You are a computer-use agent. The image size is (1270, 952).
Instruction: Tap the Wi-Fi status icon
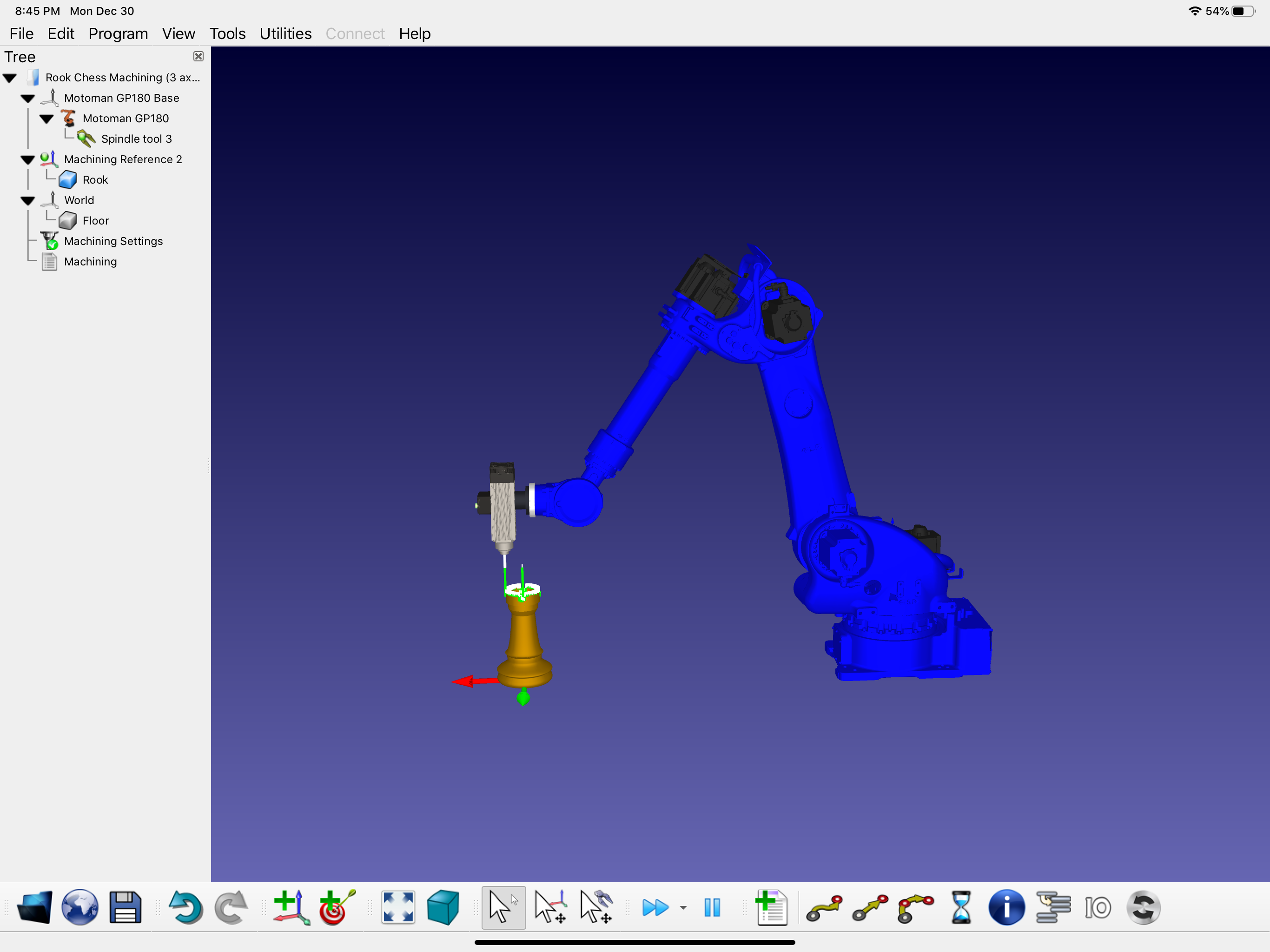[1195, 11]
